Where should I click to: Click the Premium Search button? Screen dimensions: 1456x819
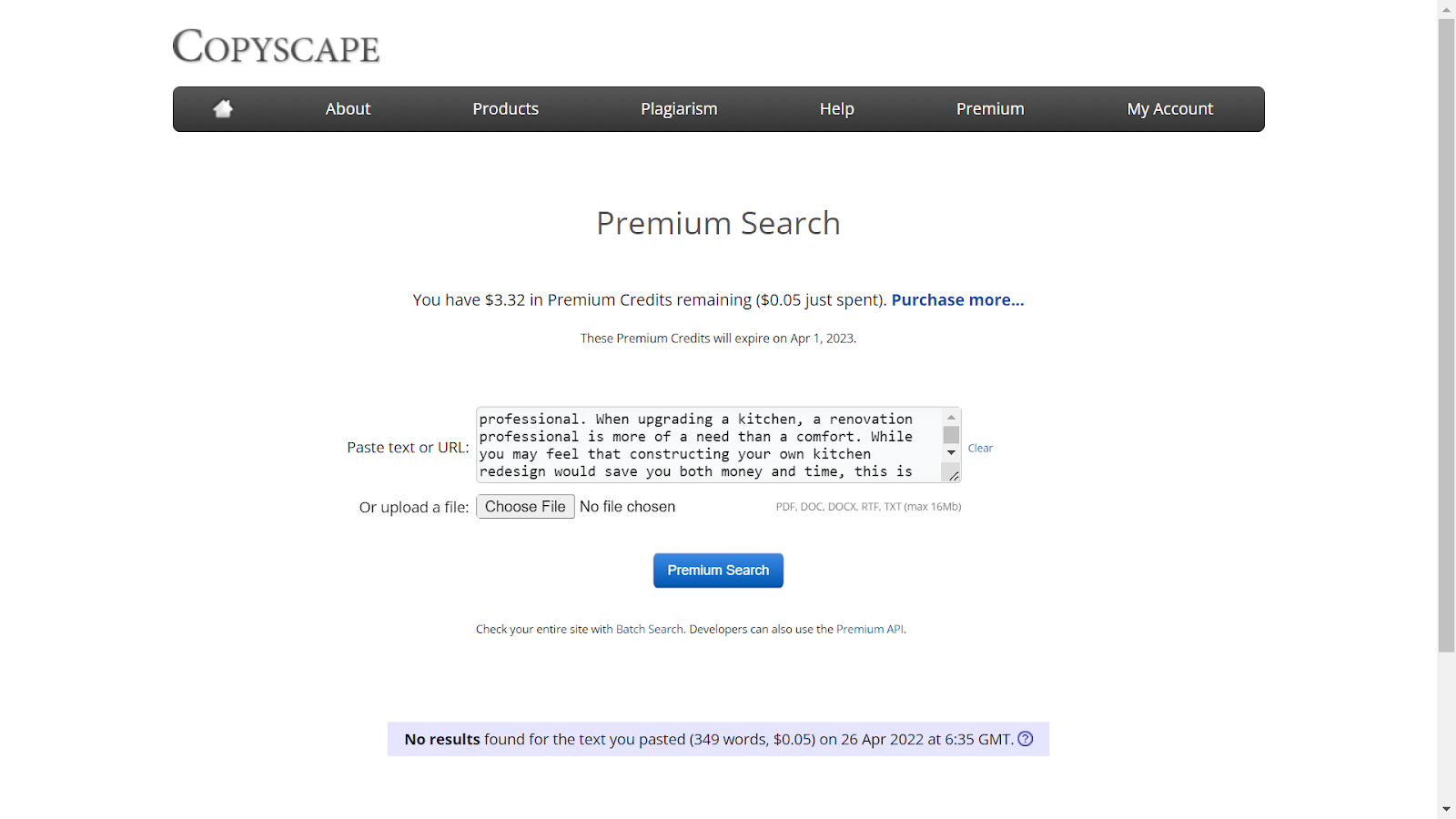coord(718,571)
